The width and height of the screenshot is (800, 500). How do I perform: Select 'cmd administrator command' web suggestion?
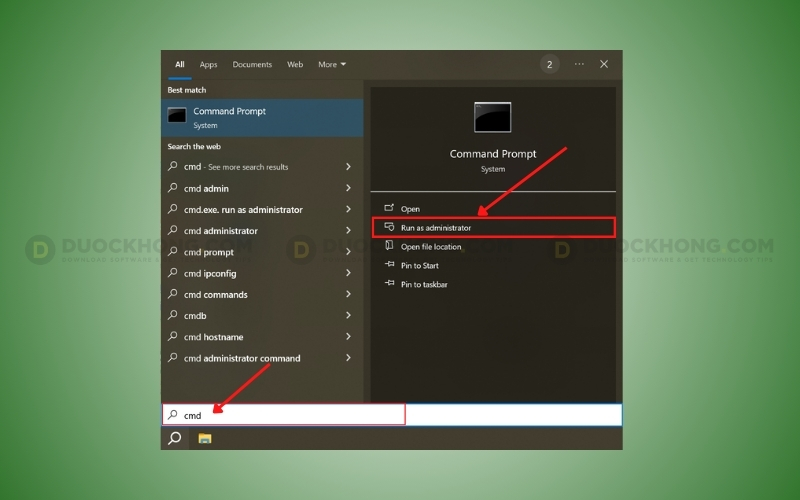tap(262, 358)
